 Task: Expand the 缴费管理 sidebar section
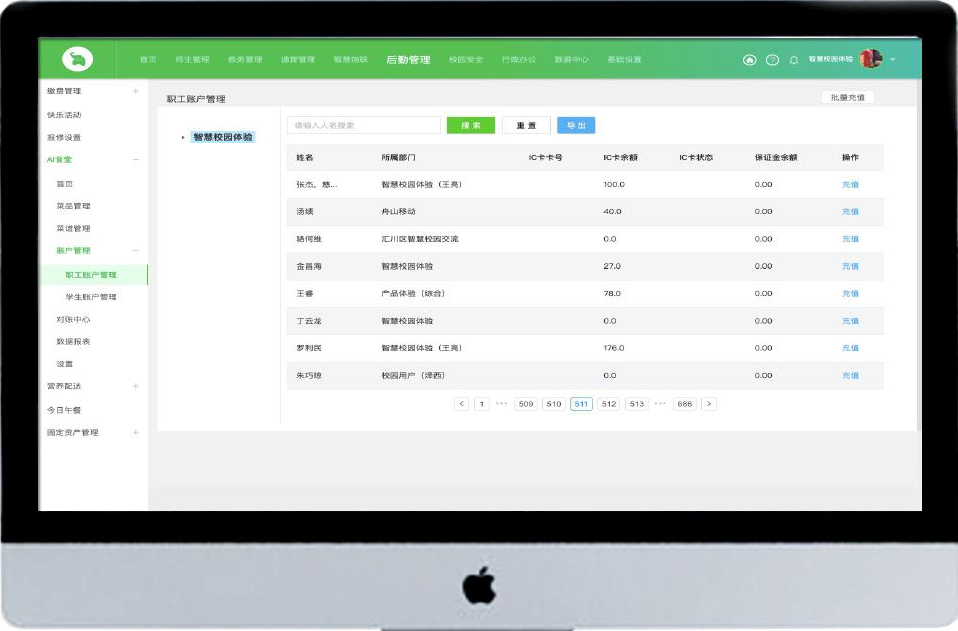[x=136, y=91]
